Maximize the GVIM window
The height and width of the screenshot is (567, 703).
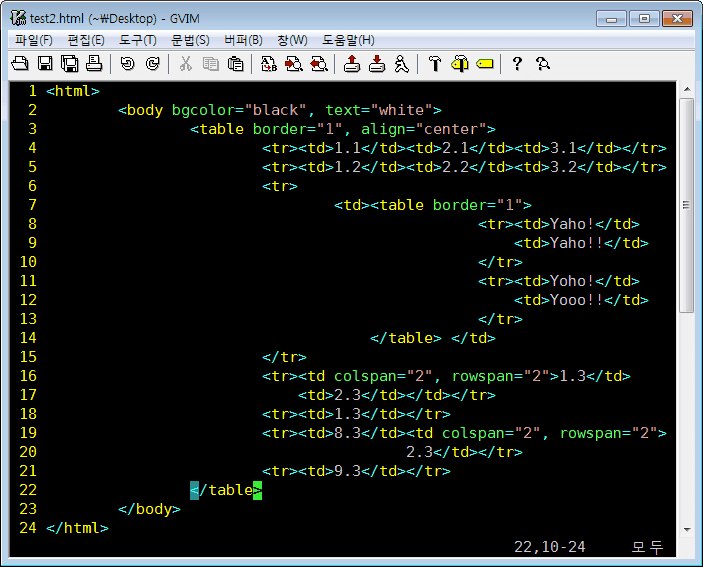(x=644, y=19)
